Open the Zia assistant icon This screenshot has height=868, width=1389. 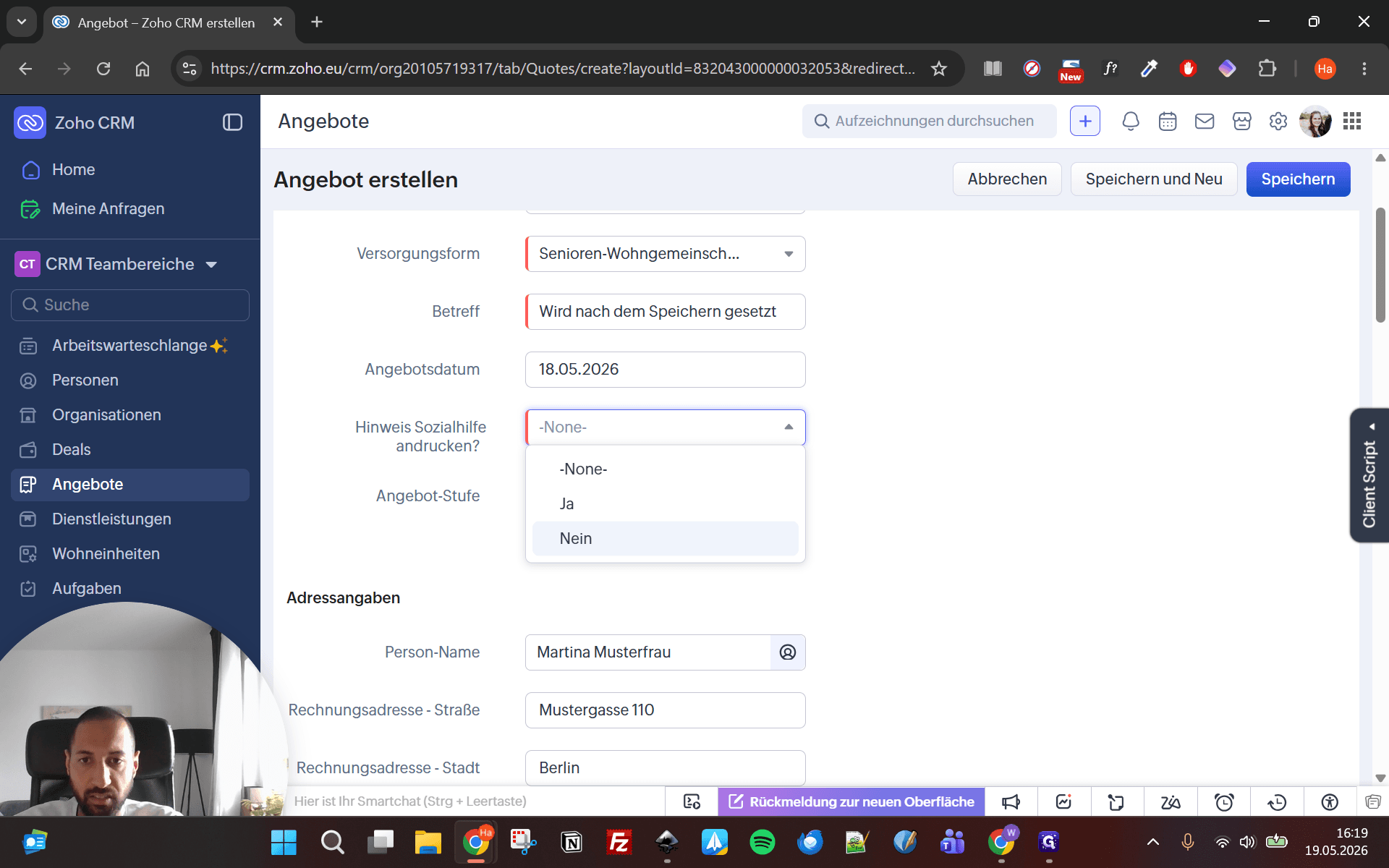click(x=1171, y=801)
